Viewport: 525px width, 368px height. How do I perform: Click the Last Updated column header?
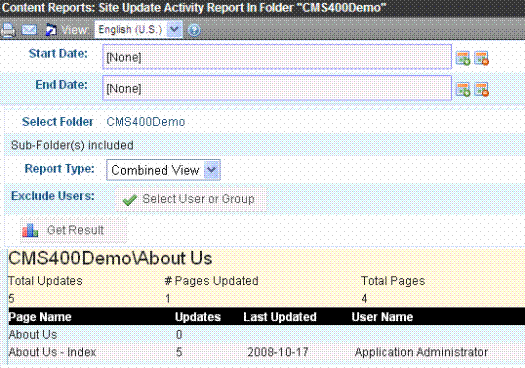pos(280,317)
